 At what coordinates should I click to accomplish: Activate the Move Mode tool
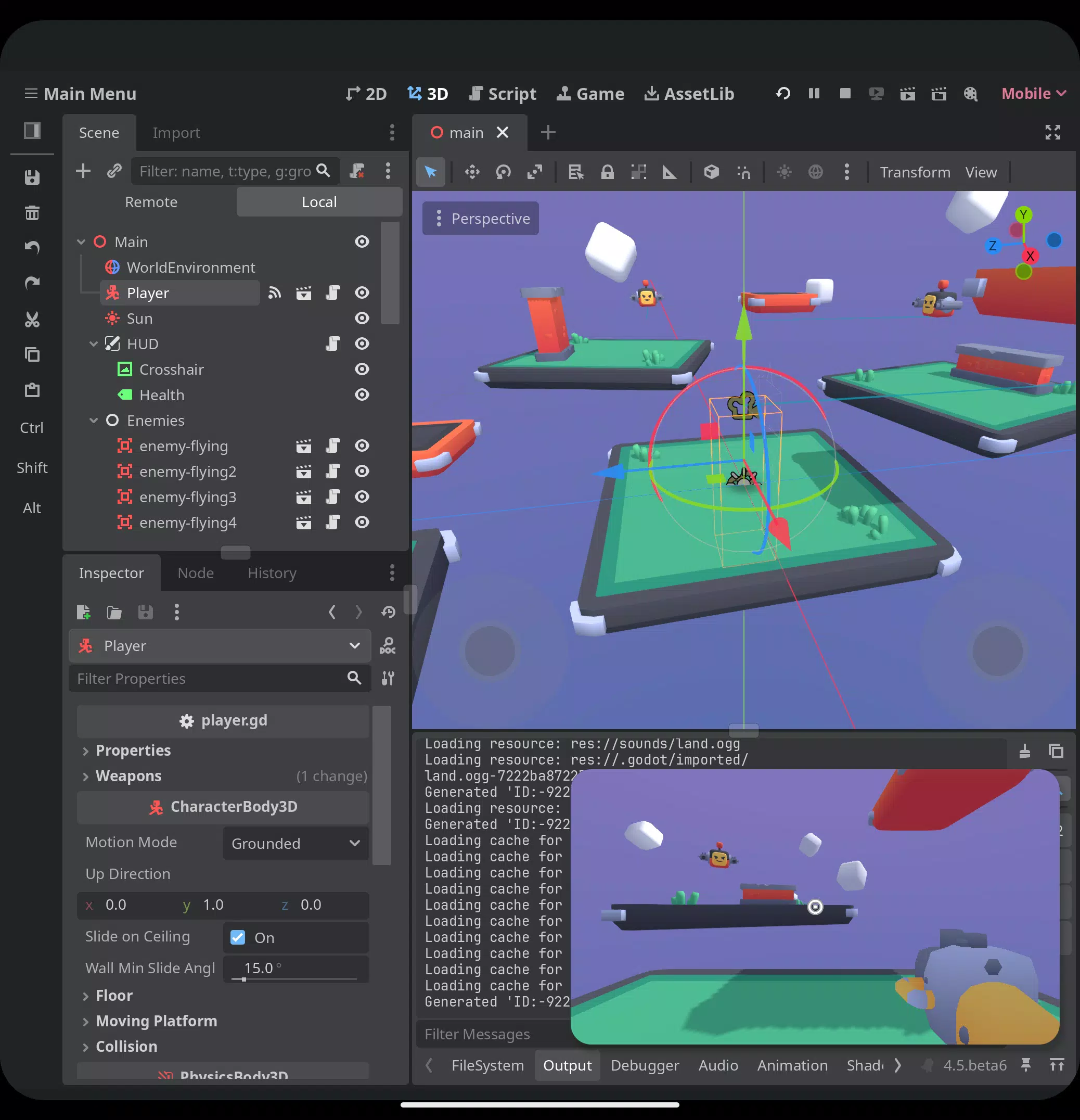coord(472,172)
